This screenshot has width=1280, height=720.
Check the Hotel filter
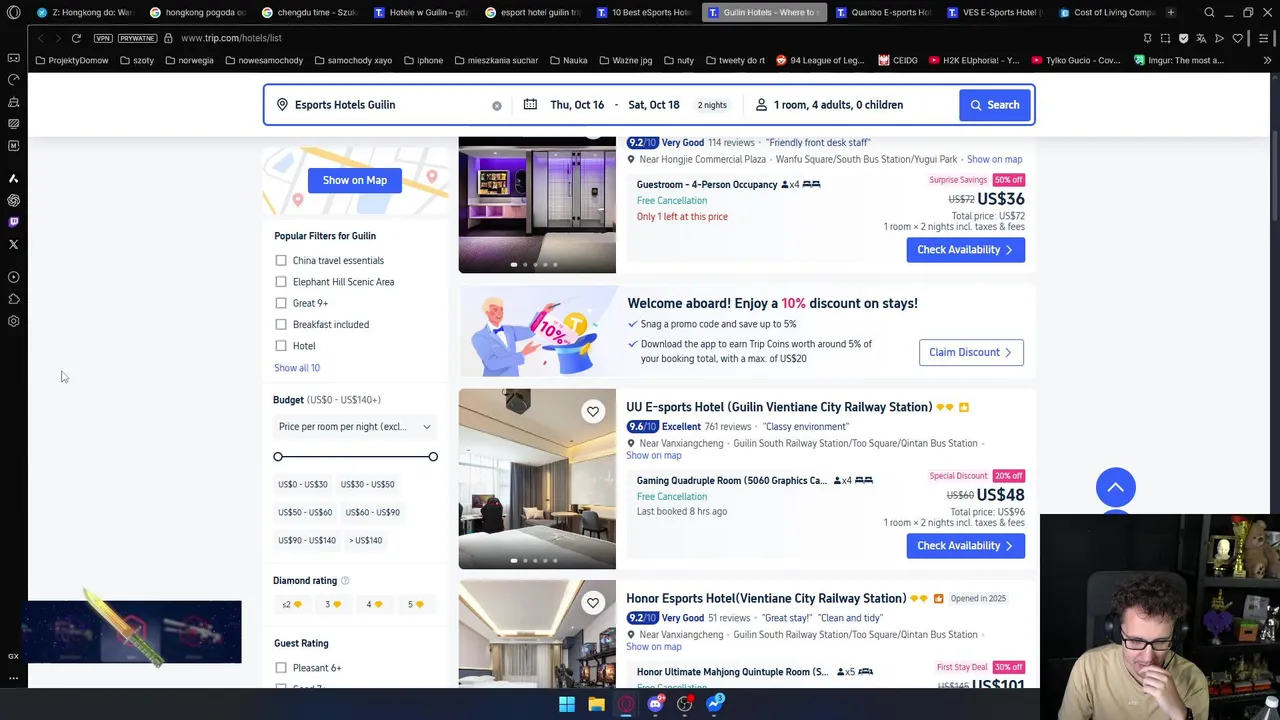click(281, 346)
